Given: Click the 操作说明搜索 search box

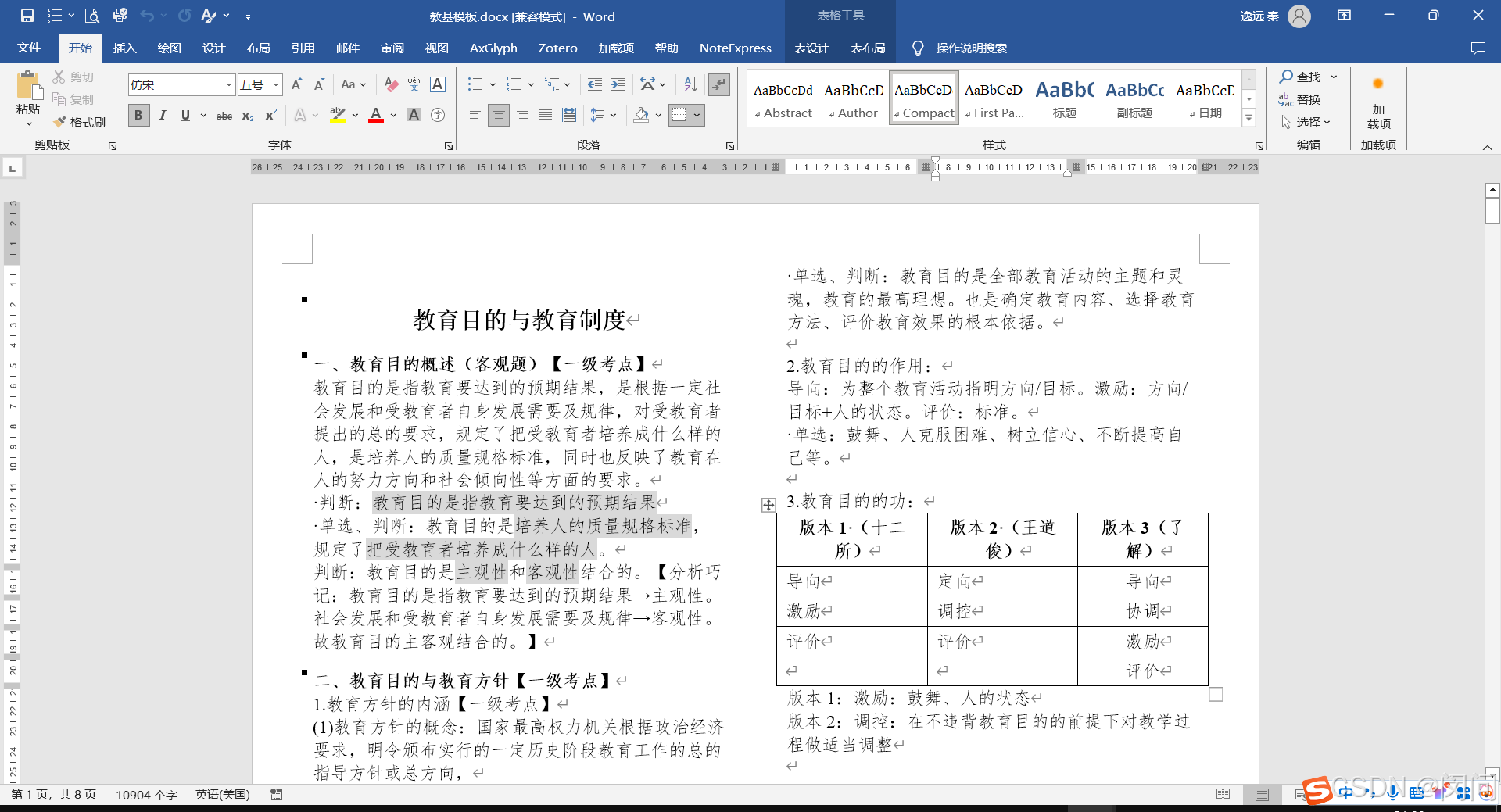Looking at the screenshot, I should [971, 48].
